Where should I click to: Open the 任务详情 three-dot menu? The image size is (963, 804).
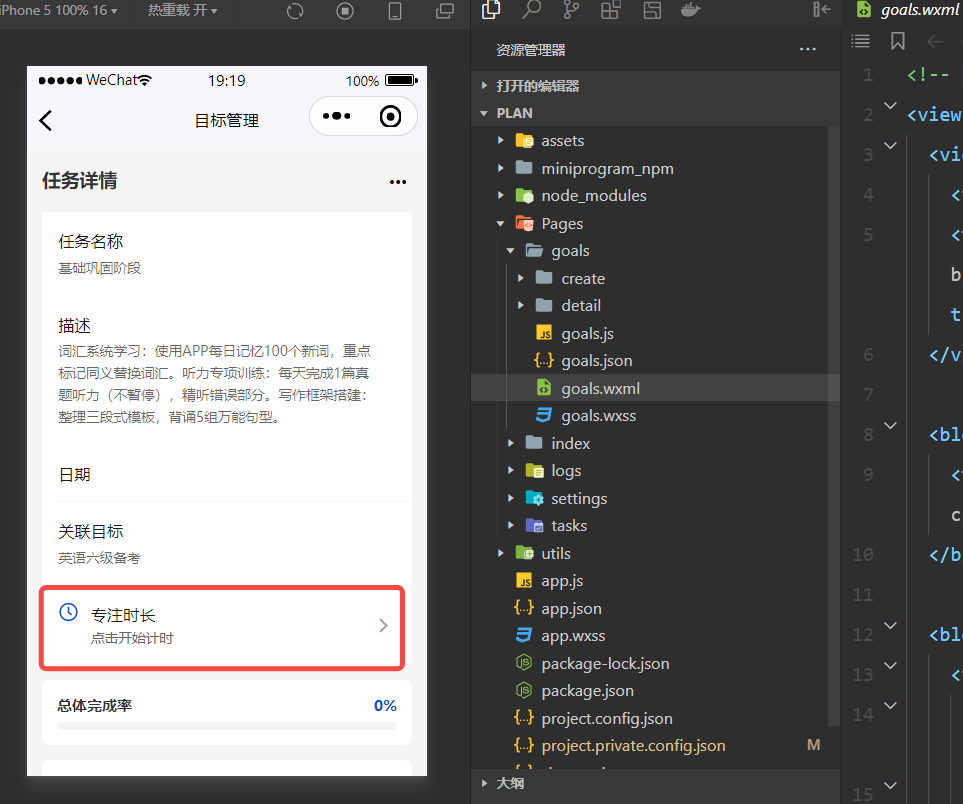tap(398, 182)
